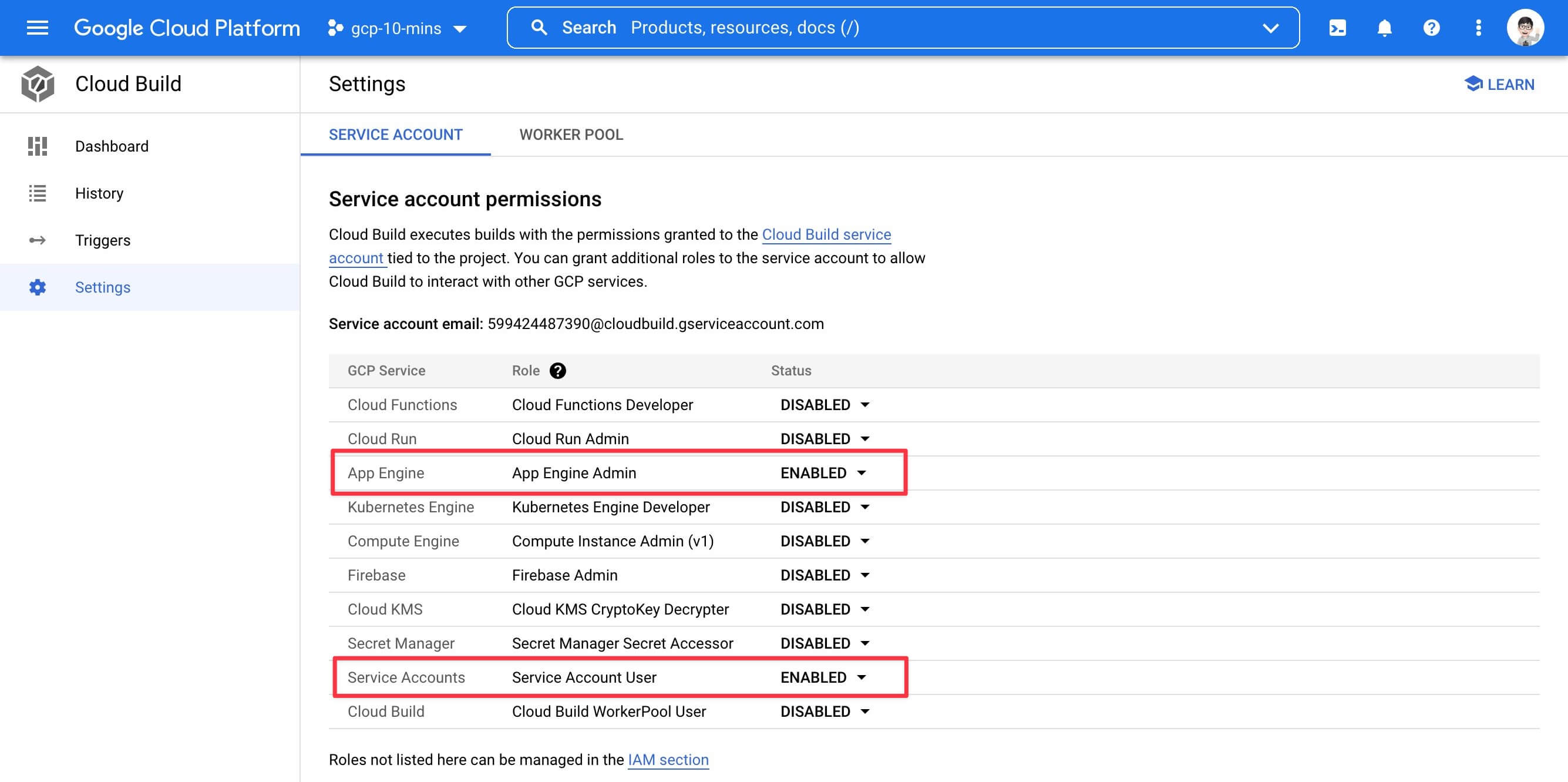Screen dimensions: 1568x782
Task: Open the gcp-10-mins project selector
Action: (397, 28)
